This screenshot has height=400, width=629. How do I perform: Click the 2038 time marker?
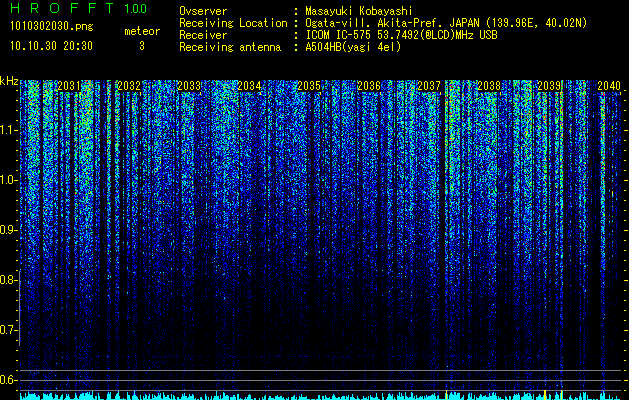click(489, 86)
